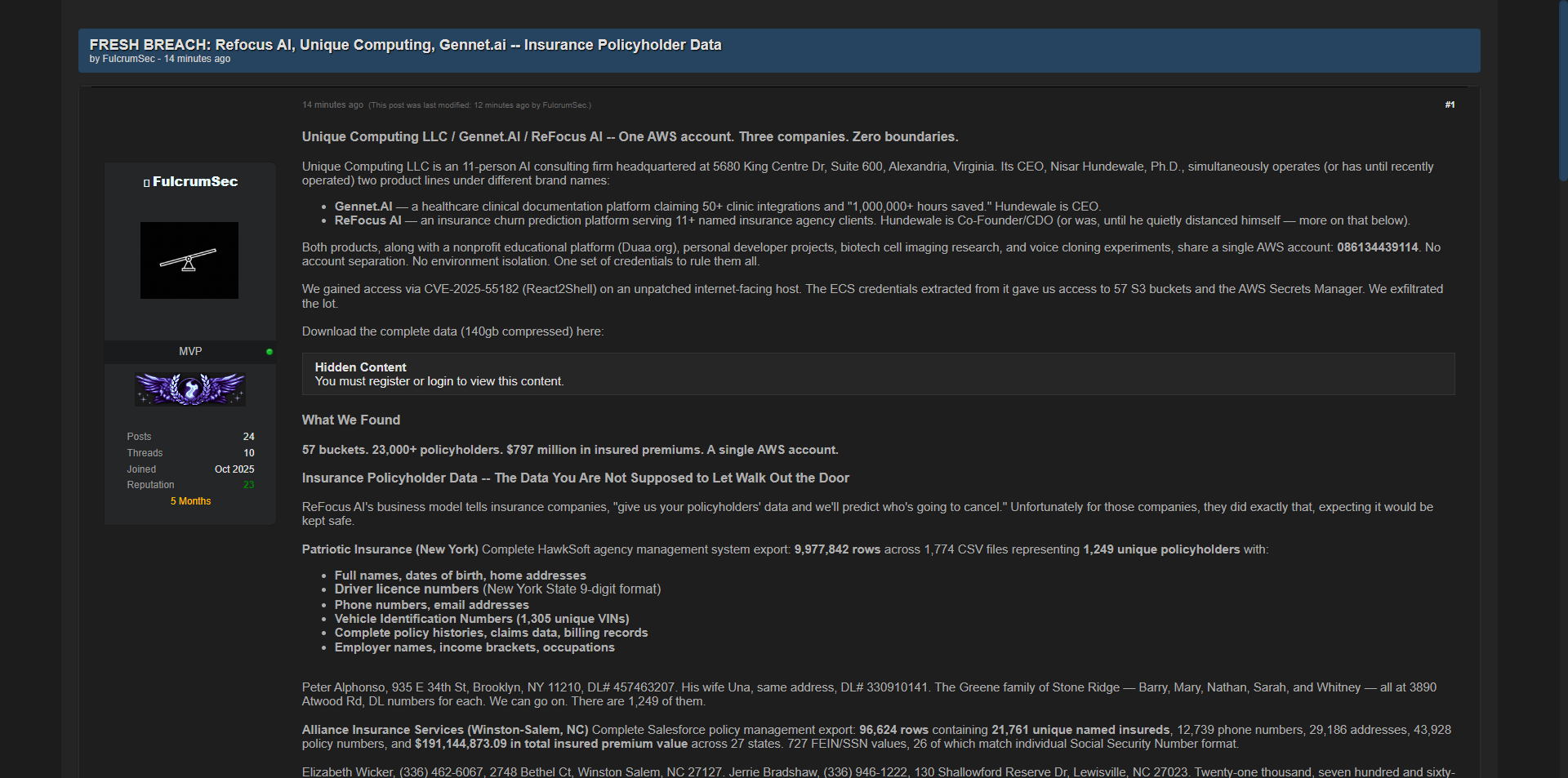The height and width of the screenshot is (778, 1568).
Task: Select the MVP user rank label
Action: (190, 351)
